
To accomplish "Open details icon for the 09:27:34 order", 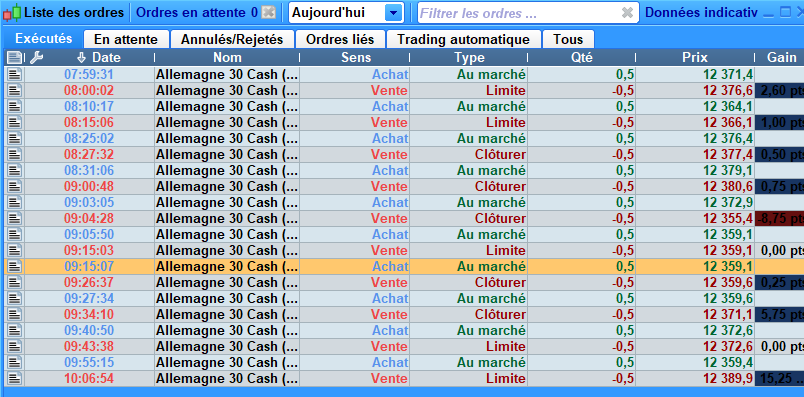I will click(15, 298).
